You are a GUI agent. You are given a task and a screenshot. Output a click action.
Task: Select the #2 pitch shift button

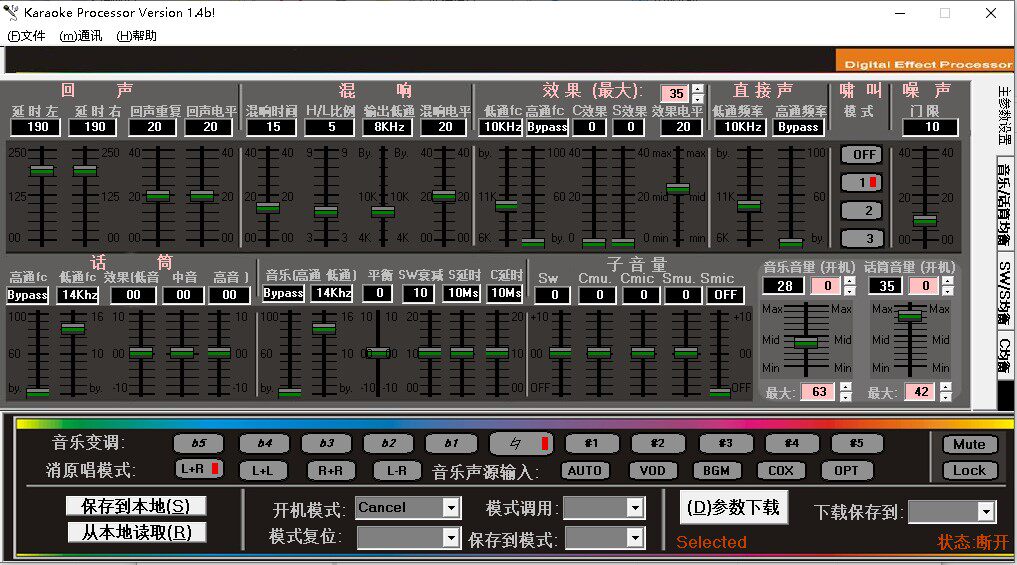click(657, 444)
